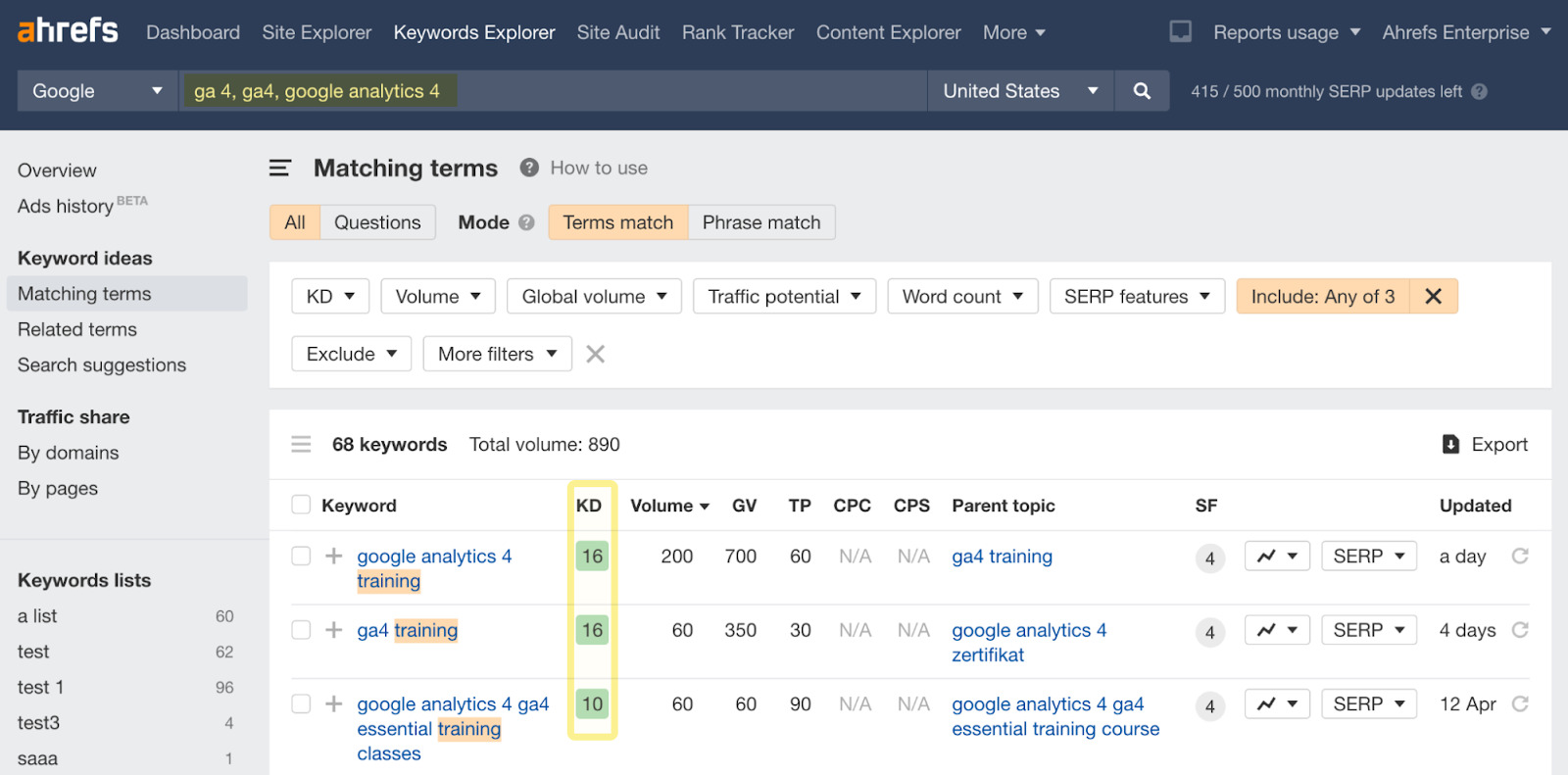
Task: Click the search magnifier button
Action: [1142, 91]
